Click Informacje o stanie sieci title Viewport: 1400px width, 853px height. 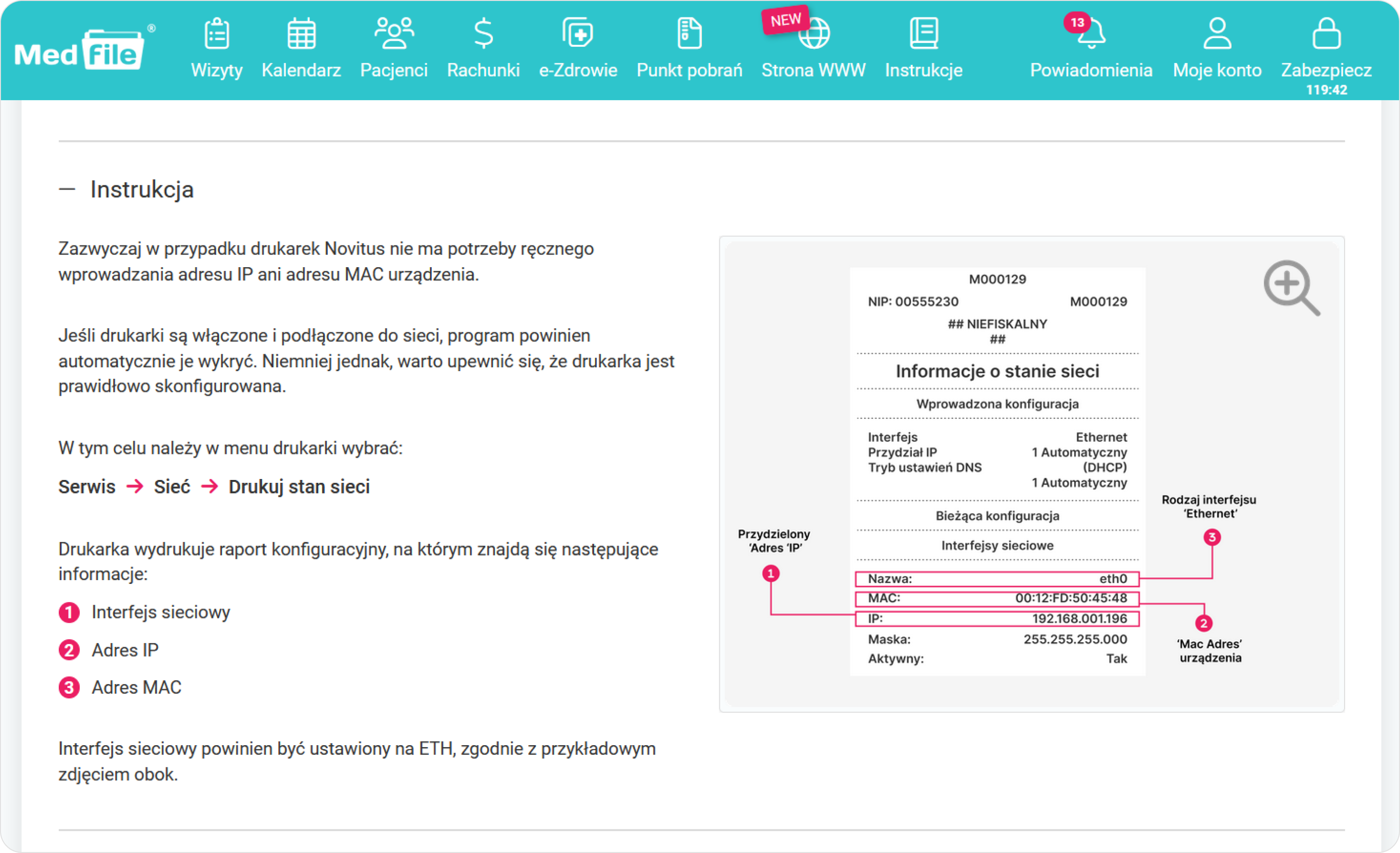(997, 372)
